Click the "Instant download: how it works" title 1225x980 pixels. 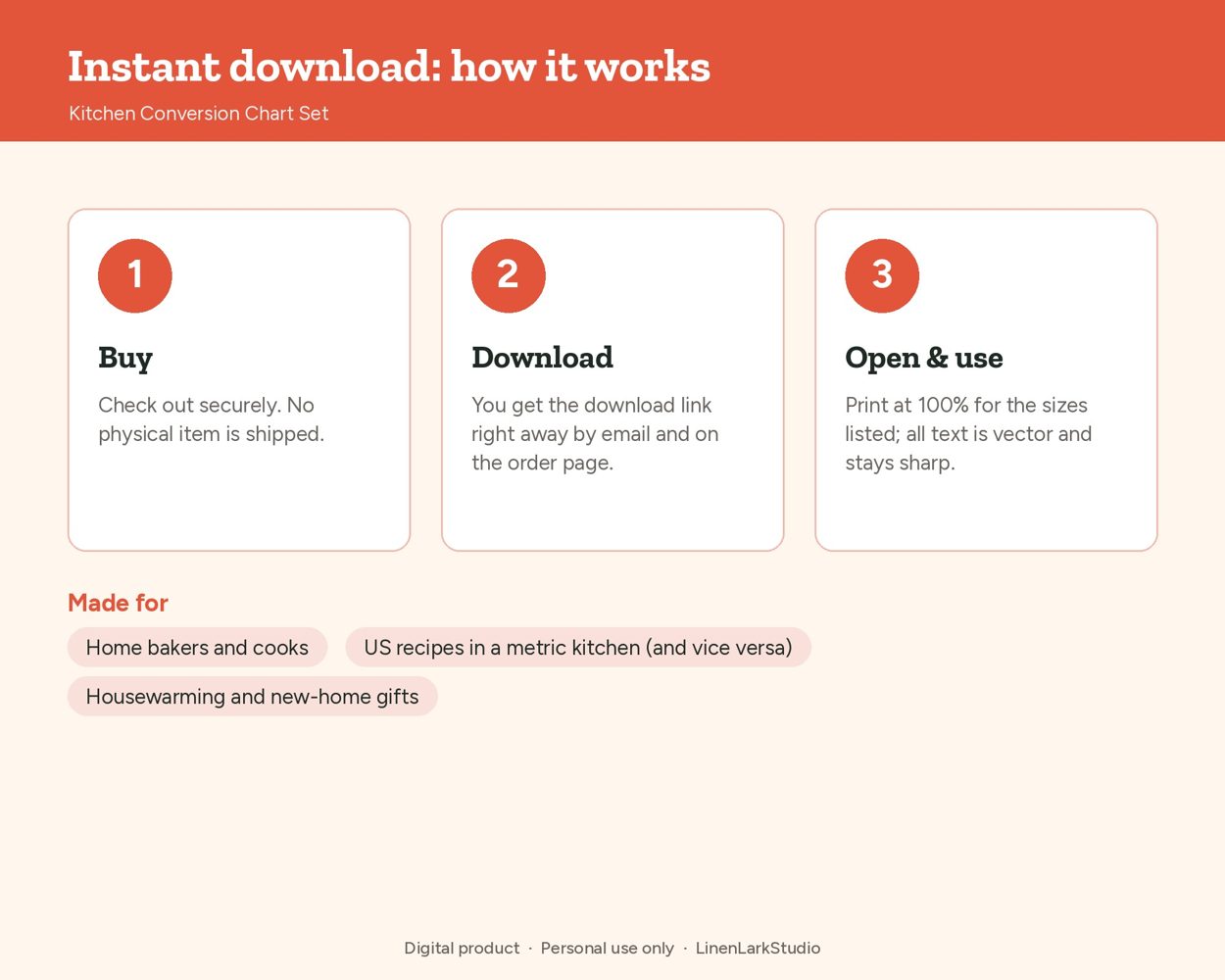click(x=389, y=67)
